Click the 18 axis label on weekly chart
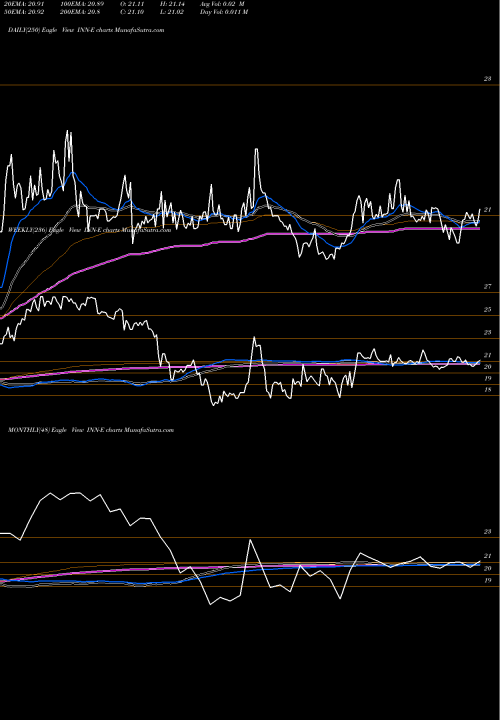The width and height of the screenshot is (500, 720). pos(488,390)
